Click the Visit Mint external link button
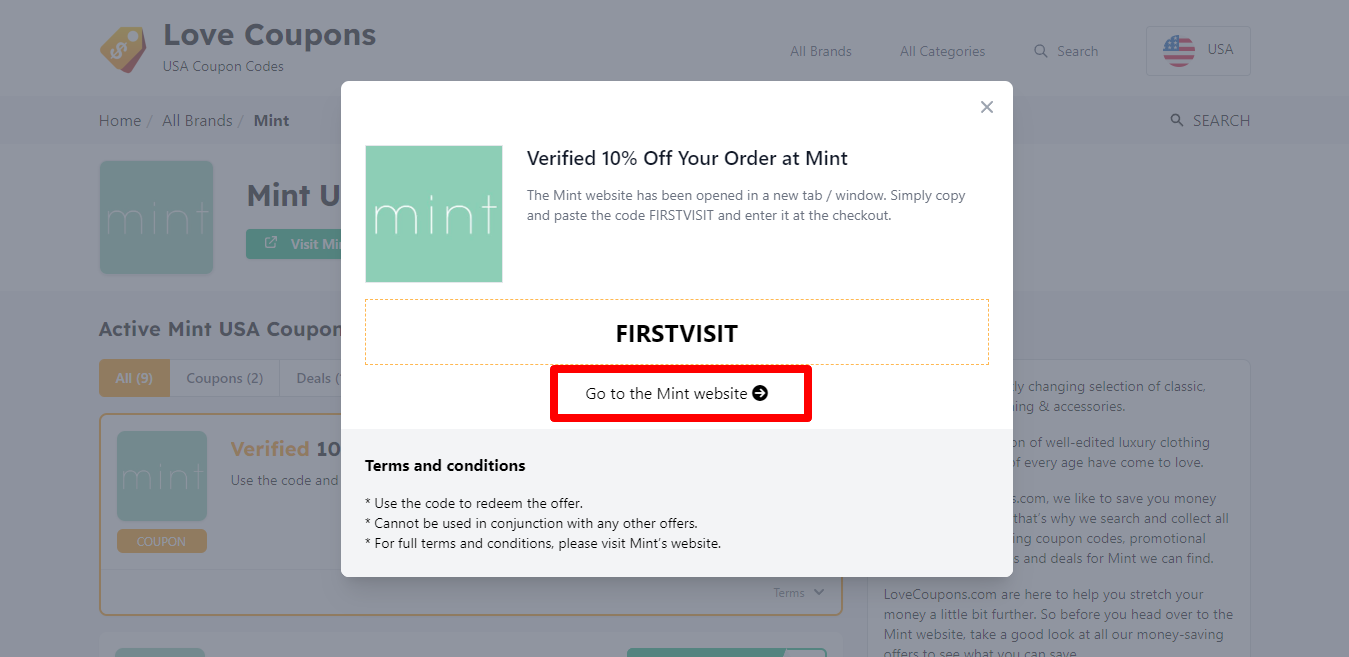The width and height of the screenshot is (1349, 657). [x=294, y=244]
